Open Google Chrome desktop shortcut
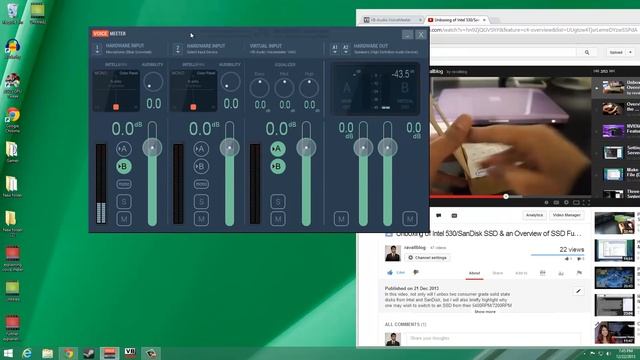 (x=13, y=119)
